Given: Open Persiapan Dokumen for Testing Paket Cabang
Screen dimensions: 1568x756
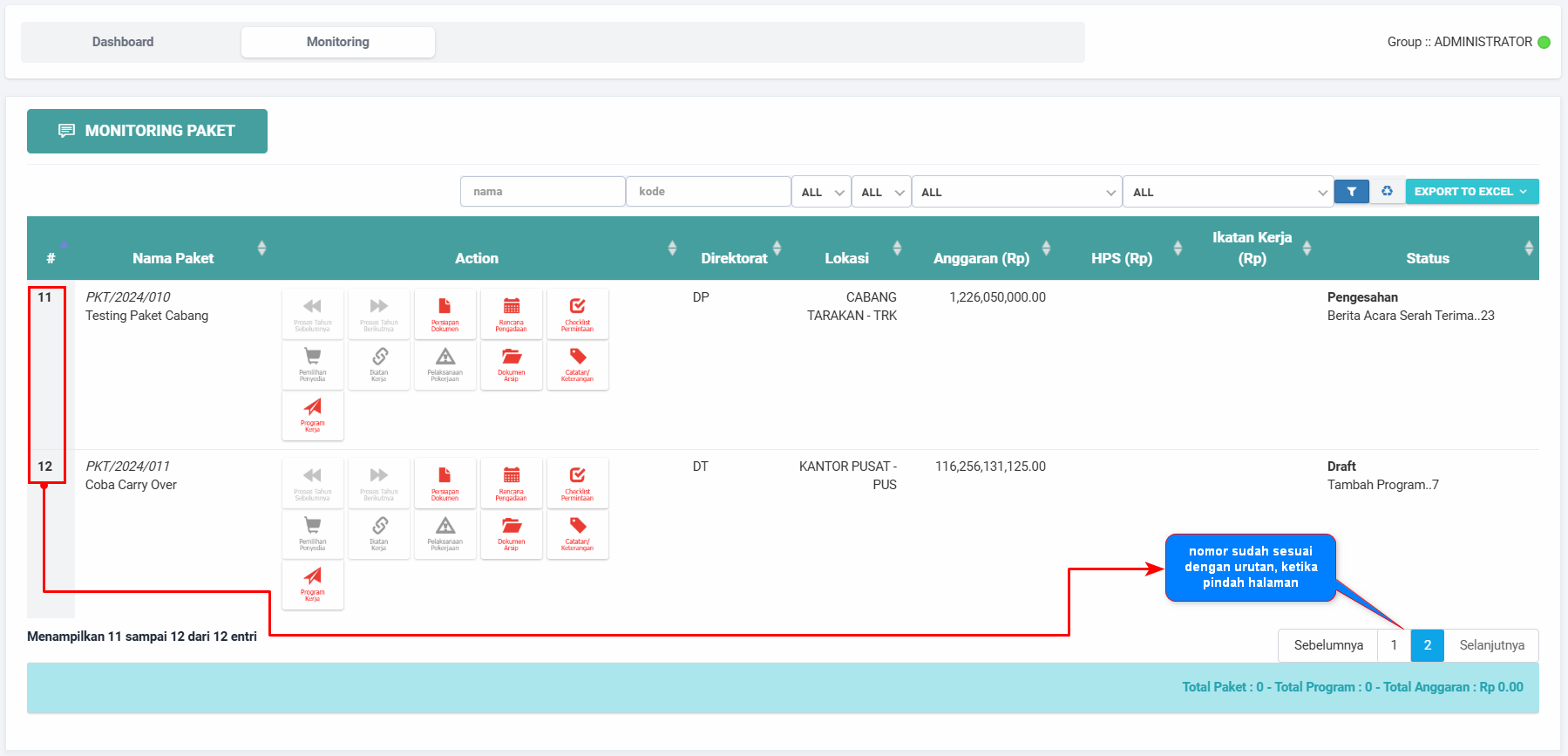Looking at the screenshot, I should [x=445, y=314].
